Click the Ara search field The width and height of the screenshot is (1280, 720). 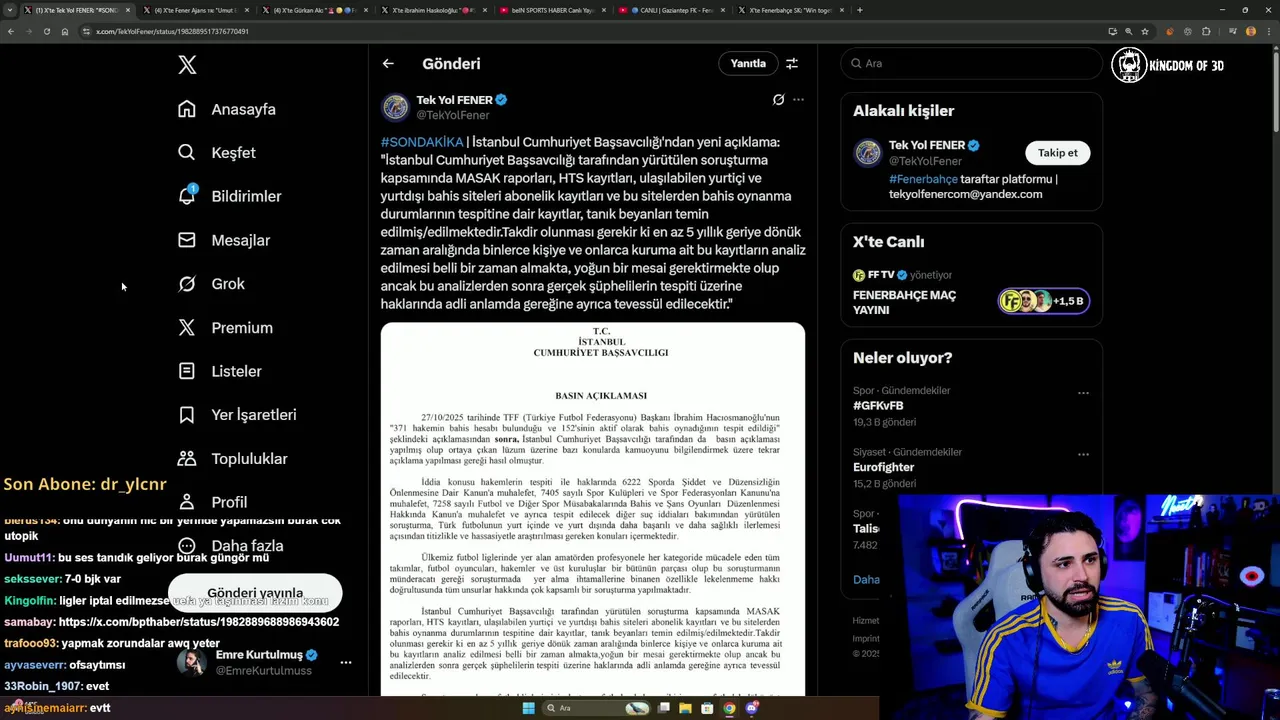pos(971,63)
